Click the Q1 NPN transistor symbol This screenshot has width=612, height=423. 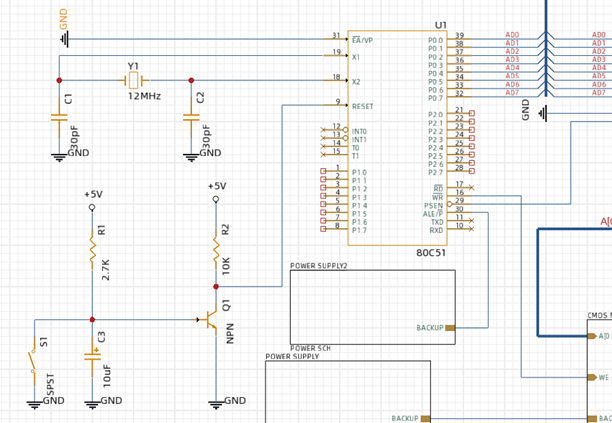[x=211, y=321]
